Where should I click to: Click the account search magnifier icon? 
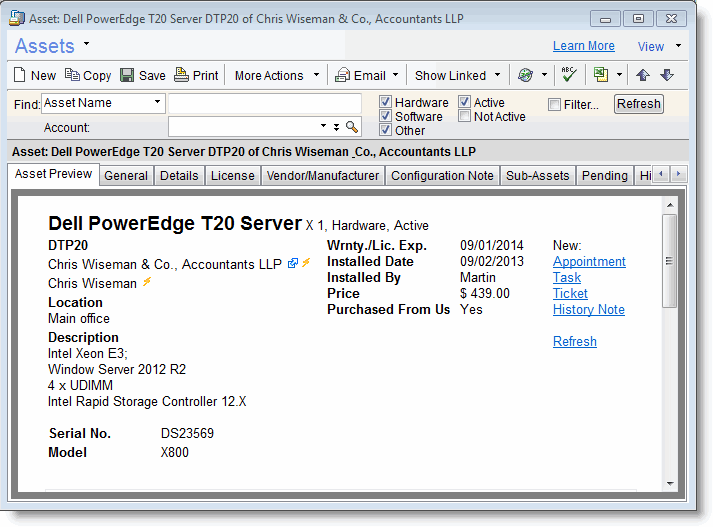(x=352, y=127)
